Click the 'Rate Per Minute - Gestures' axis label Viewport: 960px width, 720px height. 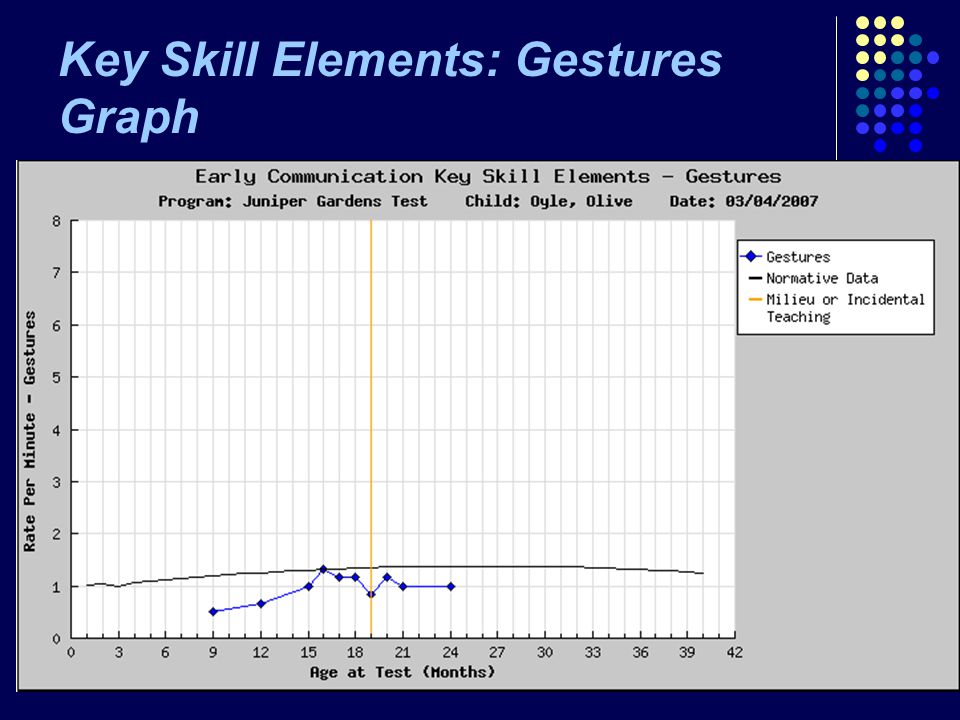pos(30,431)
